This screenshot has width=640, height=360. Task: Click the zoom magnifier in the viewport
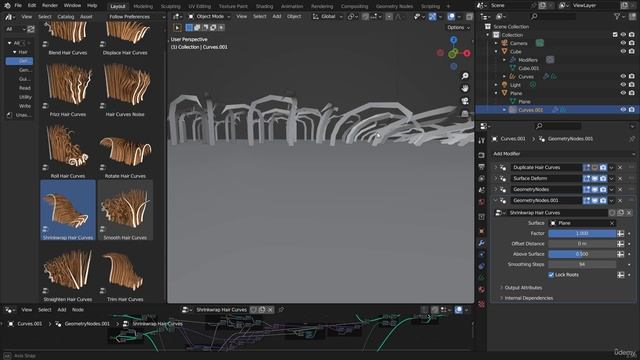pos(465,76)
